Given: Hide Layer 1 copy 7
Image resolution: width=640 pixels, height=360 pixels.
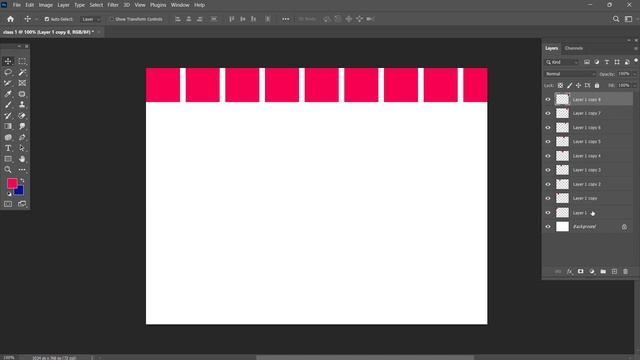Looking at the screenshot, I should pos(548,113).
